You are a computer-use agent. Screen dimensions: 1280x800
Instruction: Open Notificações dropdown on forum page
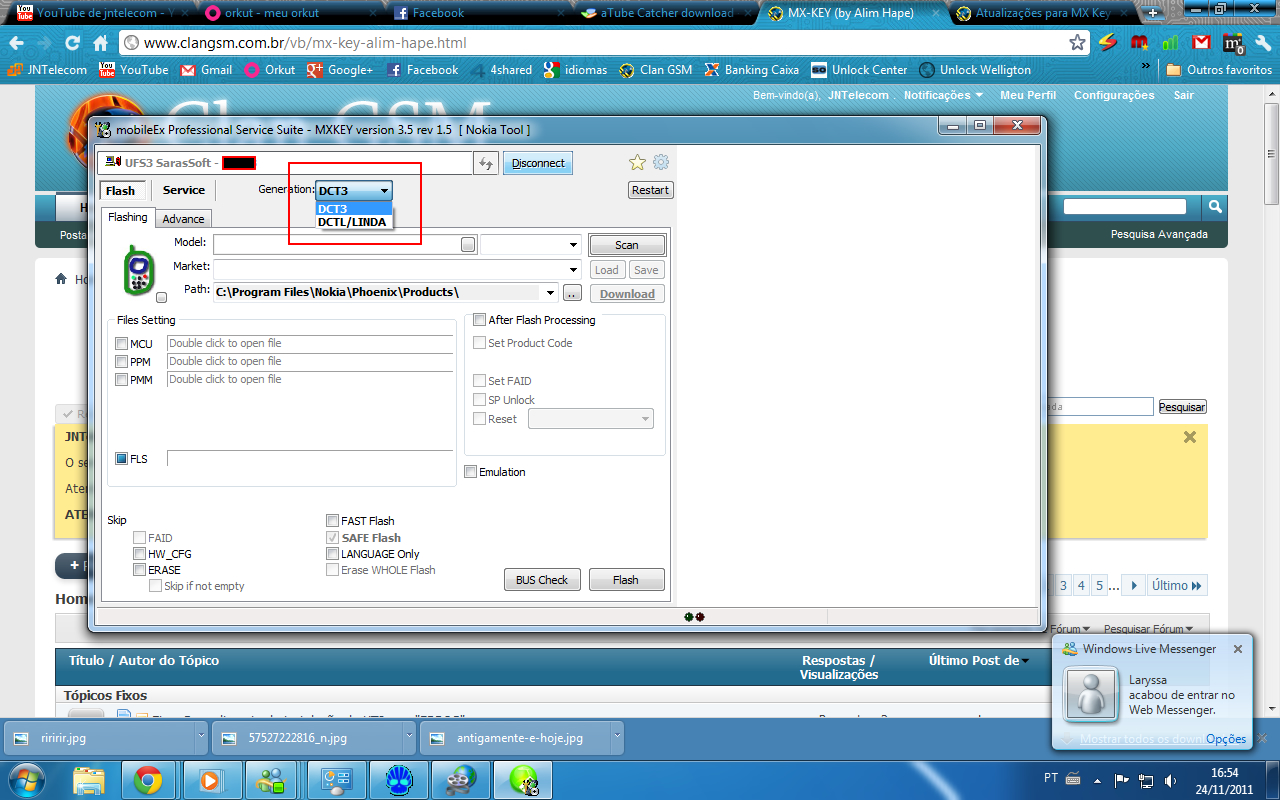click(x=943, y=95)
